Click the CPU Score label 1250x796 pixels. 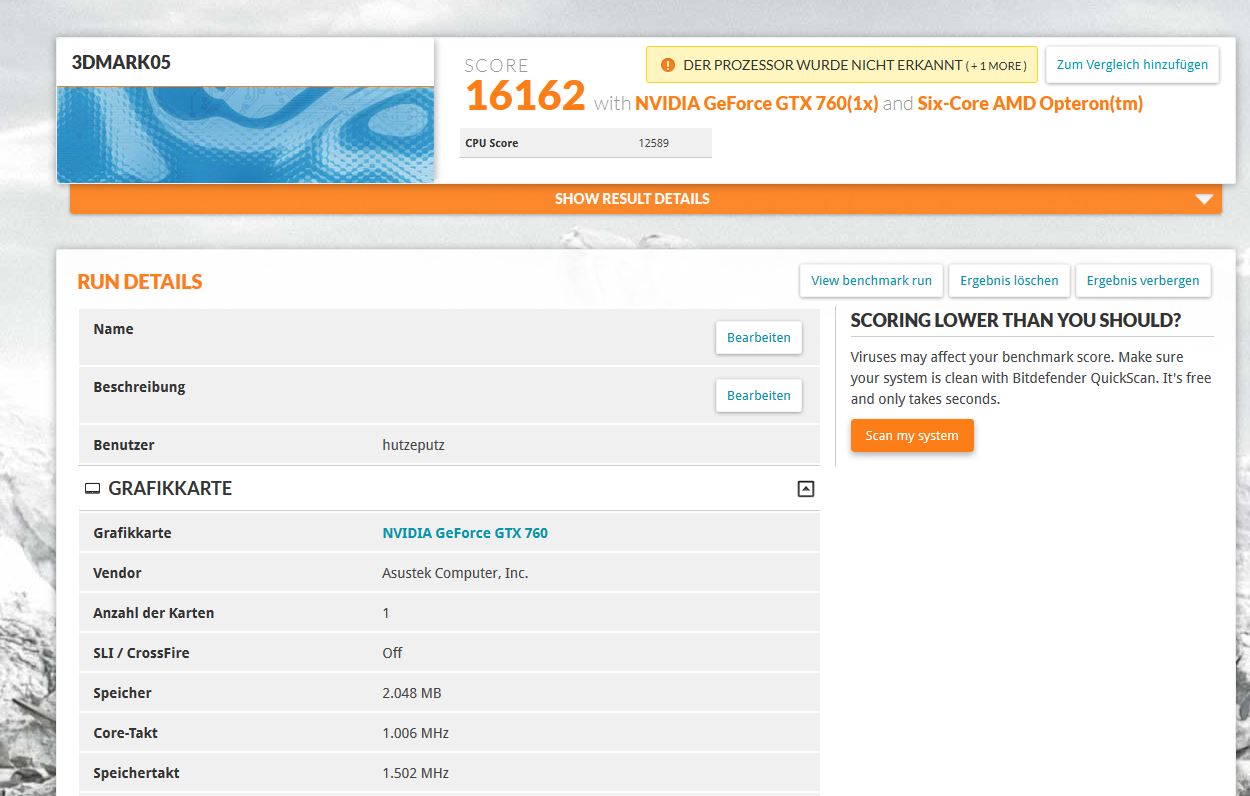491,143
